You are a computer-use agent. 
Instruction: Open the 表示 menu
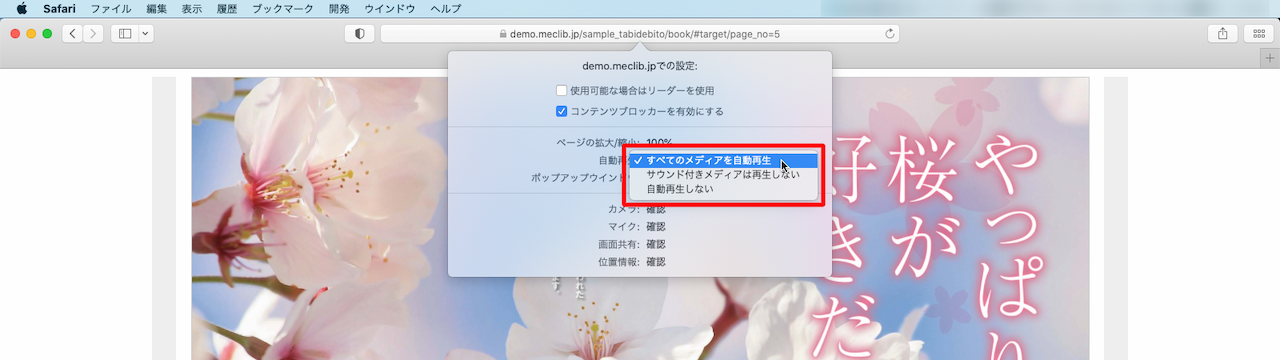(x=192, y=8)
